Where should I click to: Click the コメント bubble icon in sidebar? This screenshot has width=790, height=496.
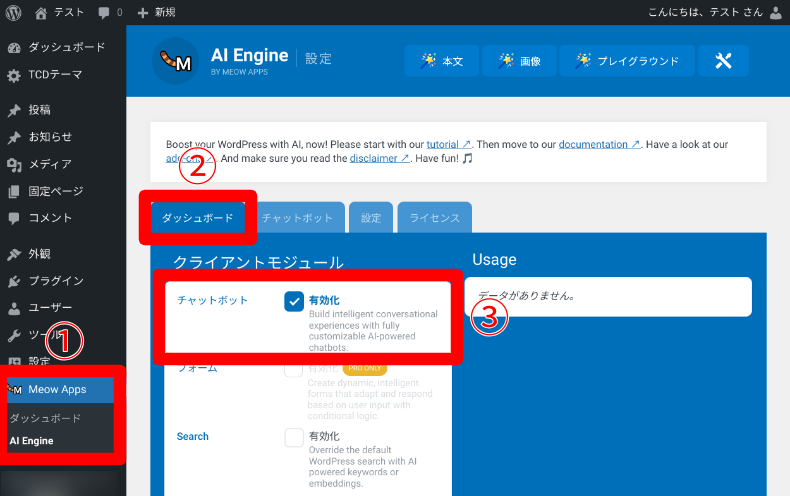pos(14,218)
